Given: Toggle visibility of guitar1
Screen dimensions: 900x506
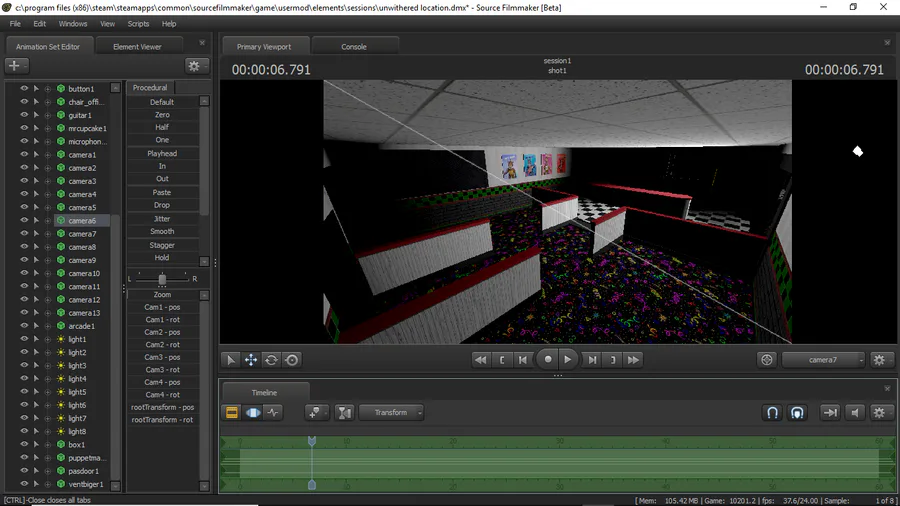Looking at the screenshot, I should (x=24, y=115).
